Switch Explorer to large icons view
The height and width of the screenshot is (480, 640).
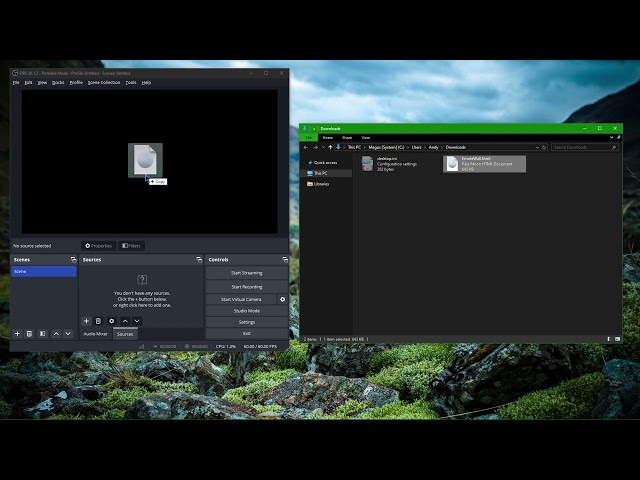pyautogui.click(x=618, y=339)
